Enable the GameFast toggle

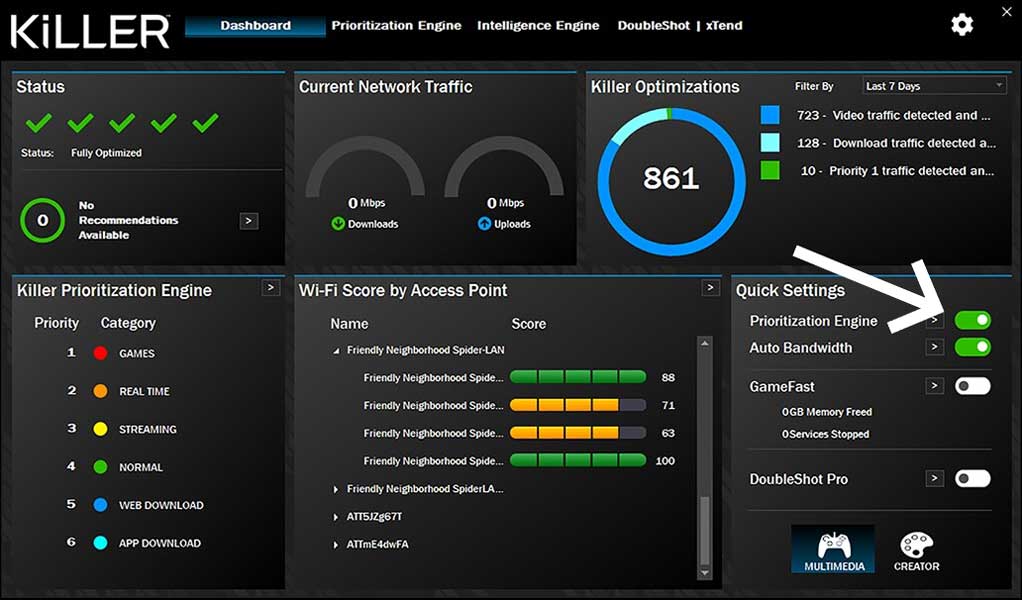pyautogui.click(x=972, y=386)
